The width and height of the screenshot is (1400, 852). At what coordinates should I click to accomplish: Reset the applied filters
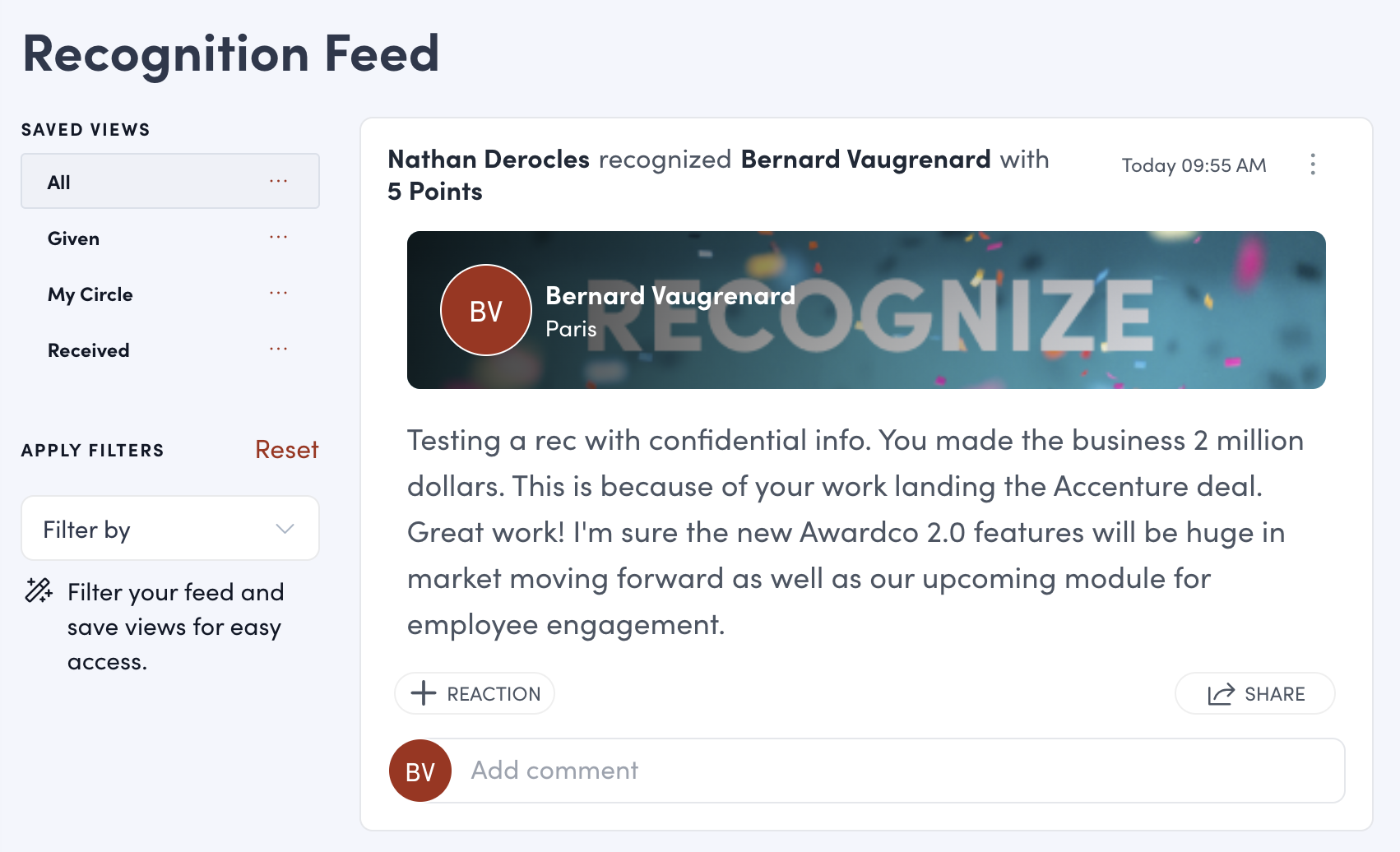286,450
